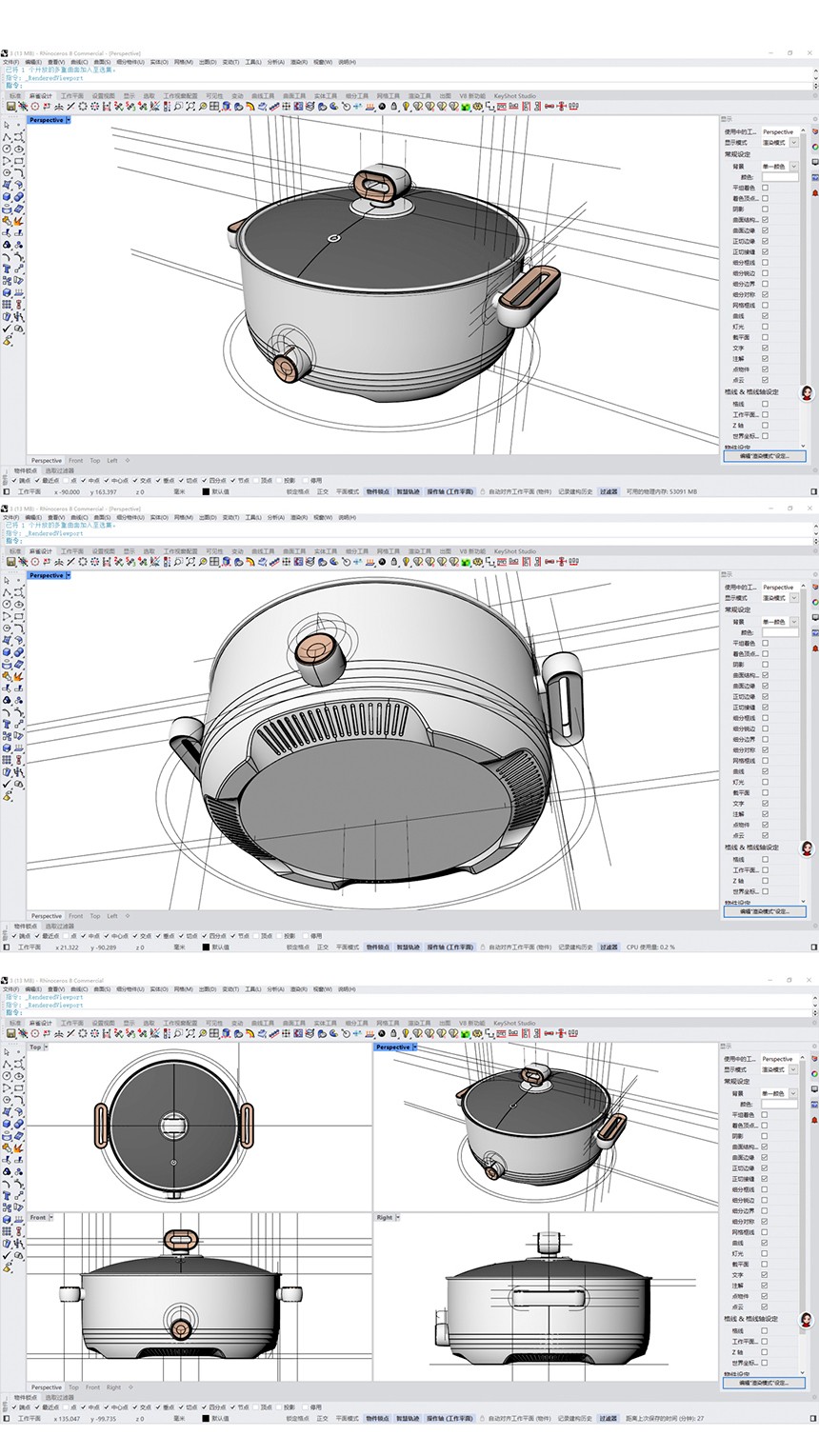Click 过滤器 status bar button in middle window
The width and height of the screenshot is (819, 1456).
(x=609, y=947)
